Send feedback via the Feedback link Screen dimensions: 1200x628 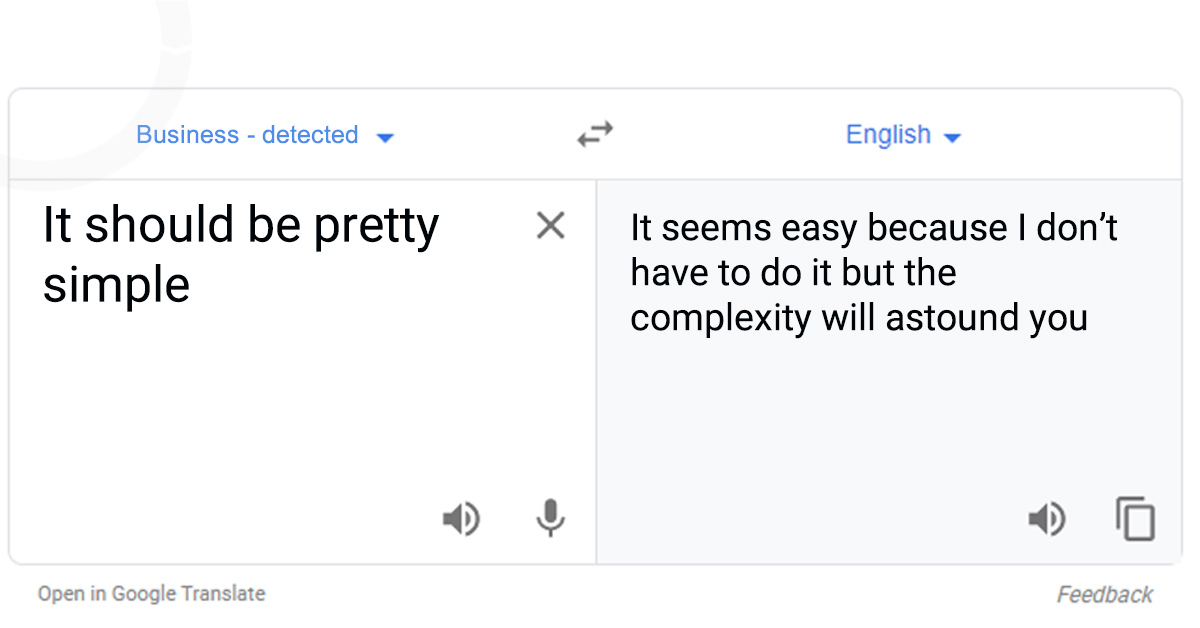(1104, 594)
